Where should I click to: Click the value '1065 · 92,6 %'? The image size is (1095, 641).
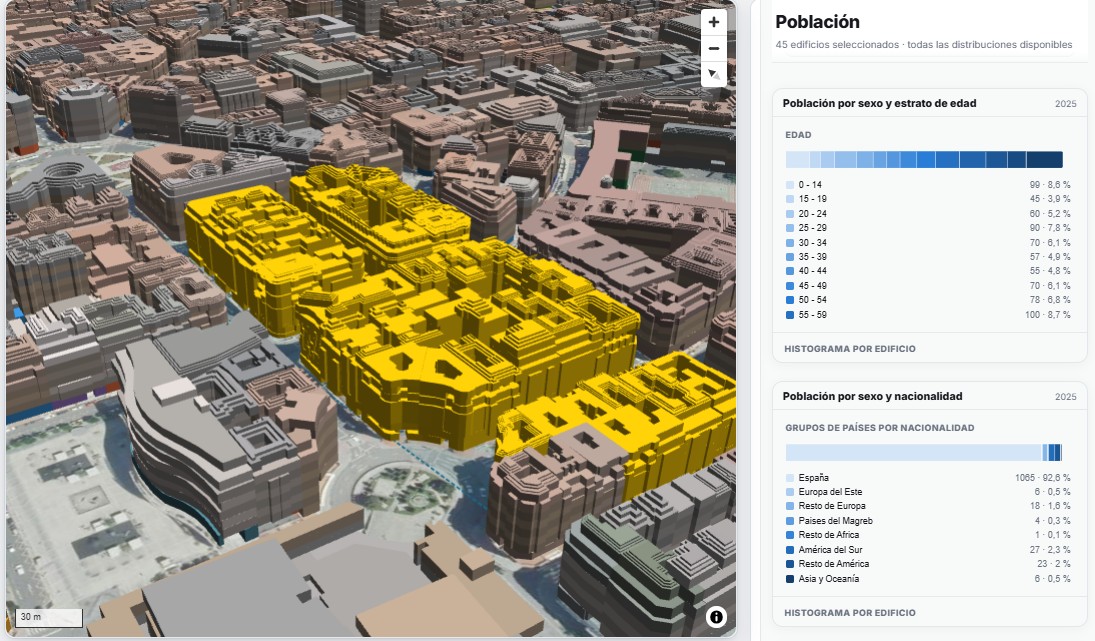point(1043,478)
